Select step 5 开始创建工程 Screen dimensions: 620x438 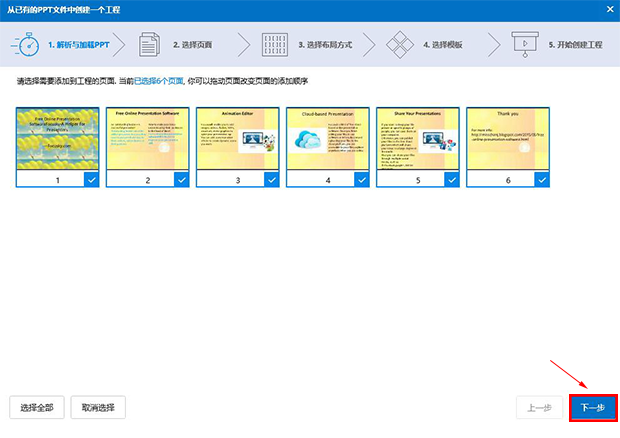(575, 45)
